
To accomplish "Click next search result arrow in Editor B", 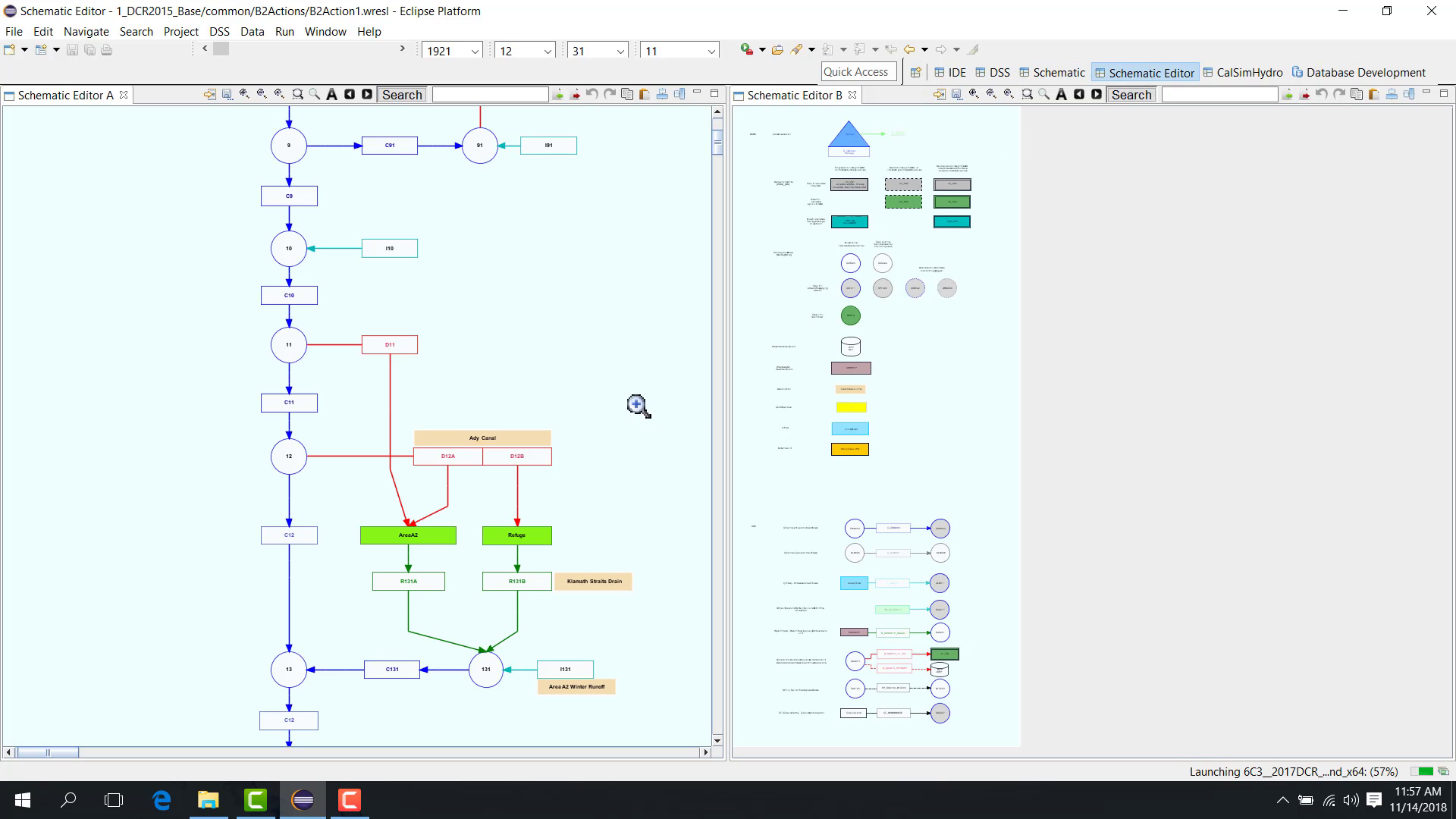I will pyautogui.click(x=1097, y=95).
